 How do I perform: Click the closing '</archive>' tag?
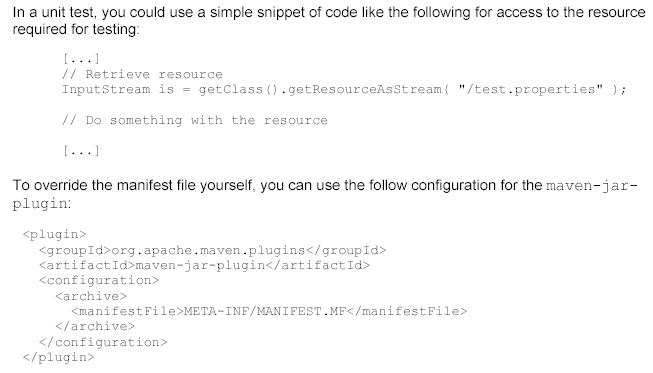tap(95, 326)
